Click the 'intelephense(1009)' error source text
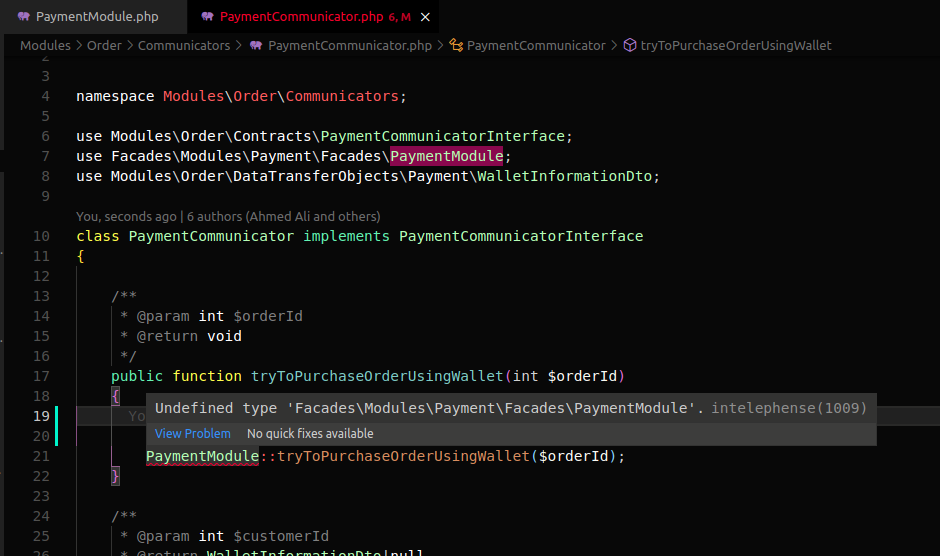The height and width of the screenshot is (556, 940). (789, 408)
